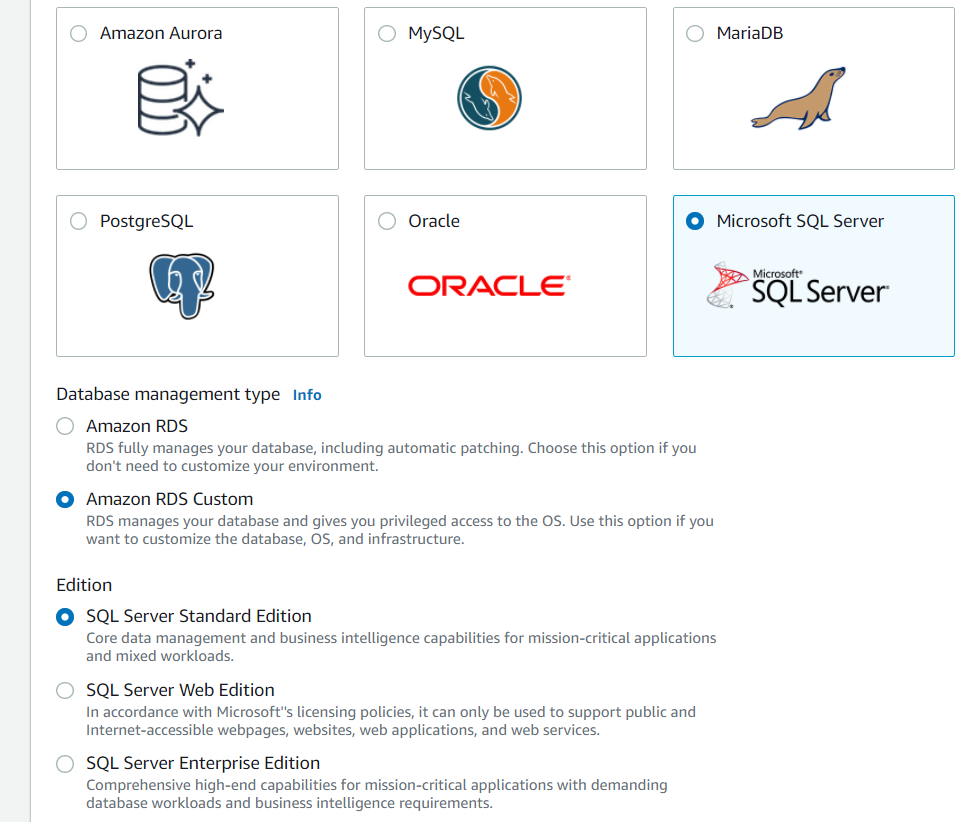Select Amazon RDS management type
Image resolution: width=977 pixels, height=822 pixels.
[x=66, y=426]
